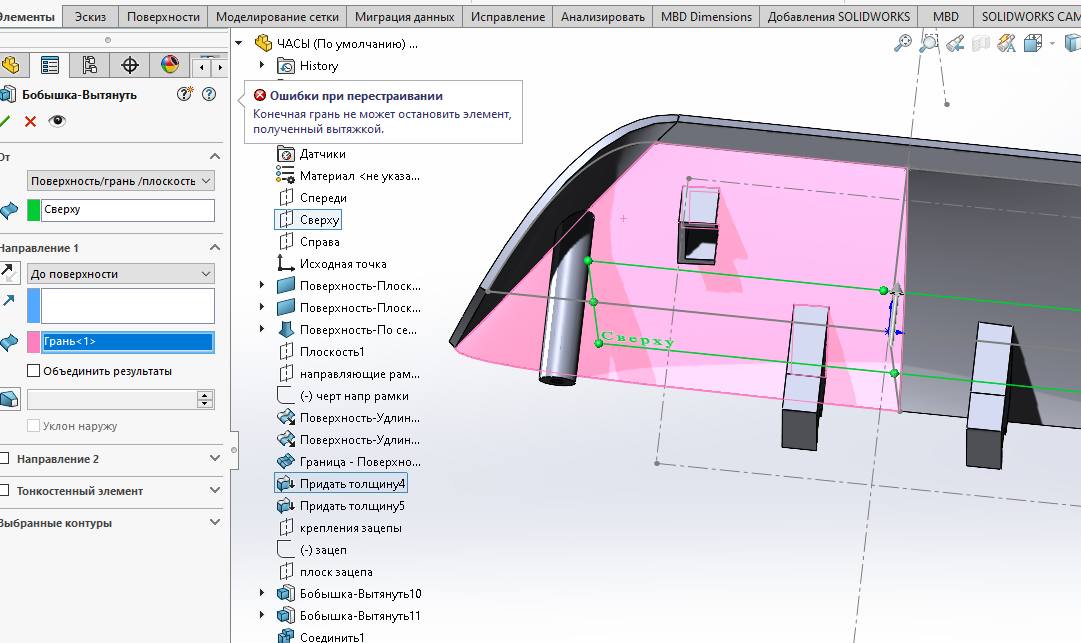This screenshot has width=1081, height=643.
Task: Open the 'Поверхности' ribbon tab
Action: coord(164,17)
